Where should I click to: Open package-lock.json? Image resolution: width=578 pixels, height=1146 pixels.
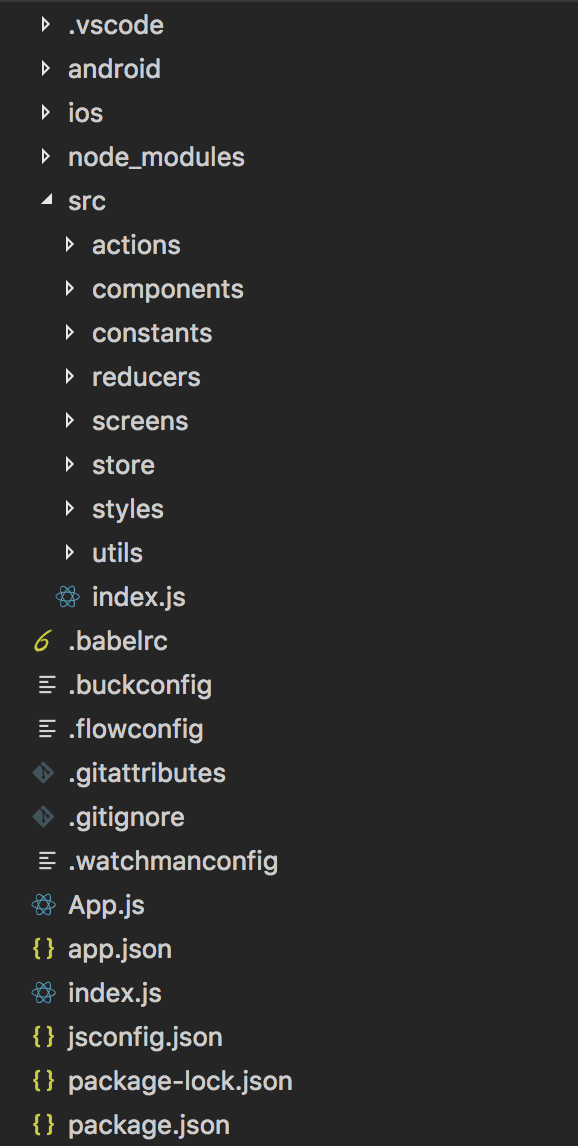point(180,1080)
